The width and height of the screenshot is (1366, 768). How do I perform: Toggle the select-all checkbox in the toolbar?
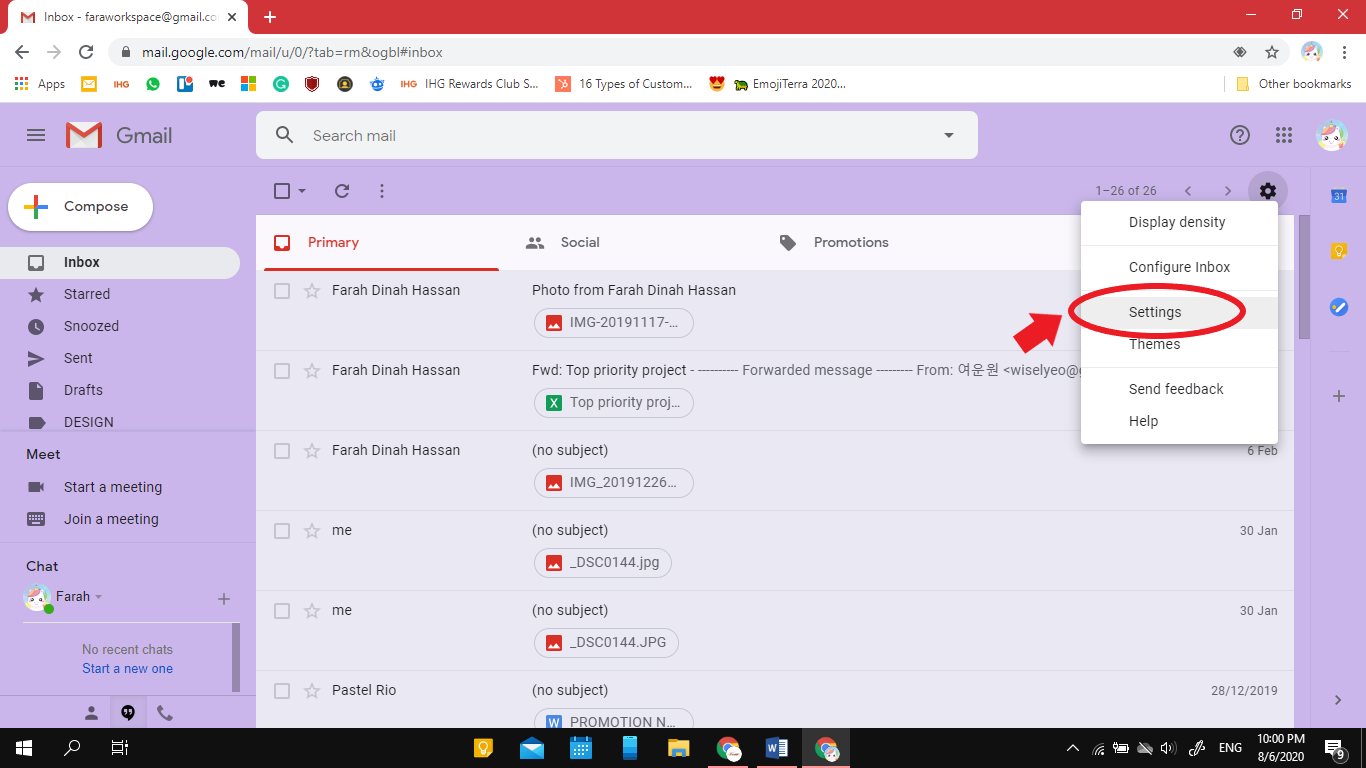[x=282, y=191]
